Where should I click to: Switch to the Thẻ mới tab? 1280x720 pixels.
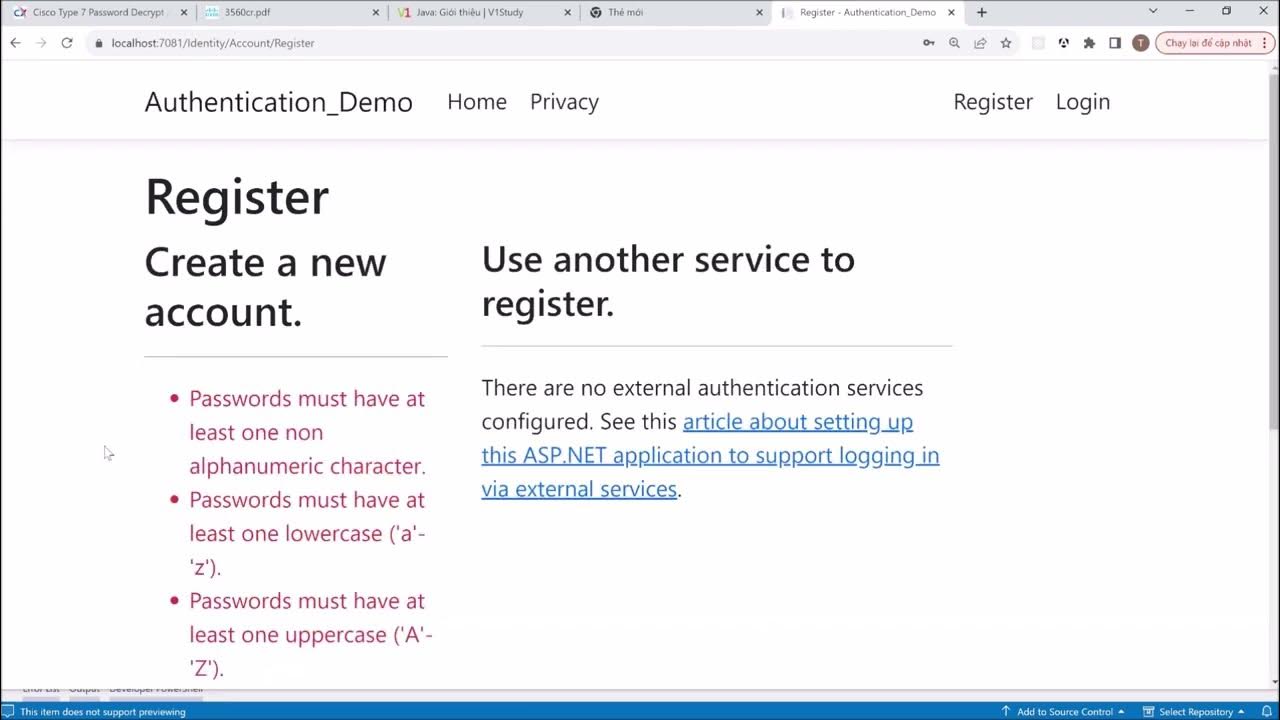(x=674, y=12)
